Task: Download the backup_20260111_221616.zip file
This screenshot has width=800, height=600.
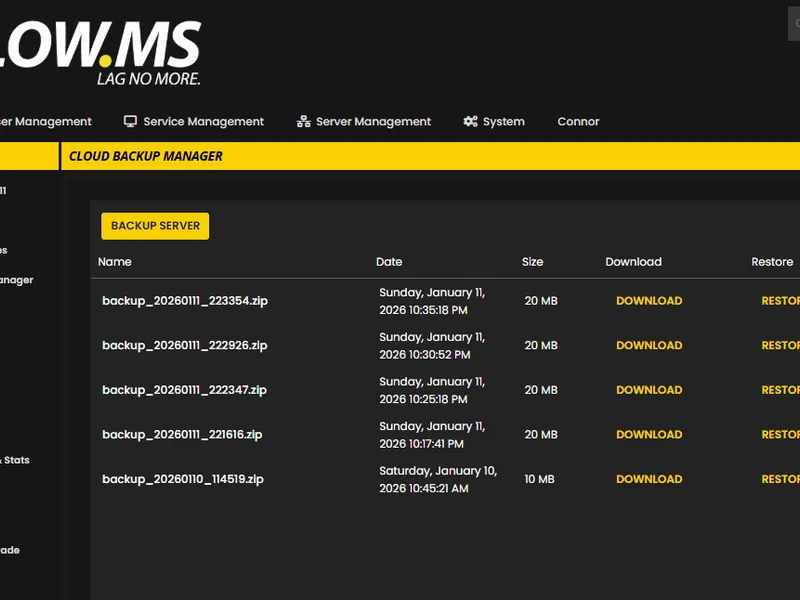Action: [x=649, y=434]
